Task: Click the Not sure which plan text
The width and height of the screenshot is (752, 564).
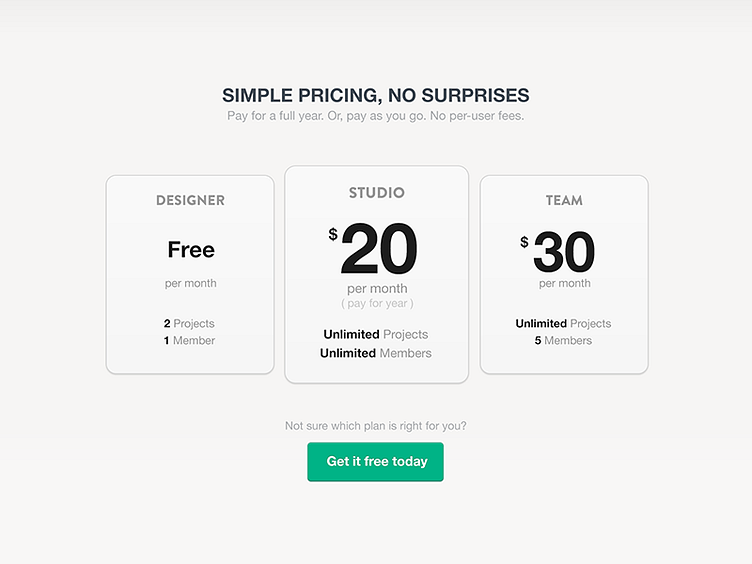Action: [376, 426]
